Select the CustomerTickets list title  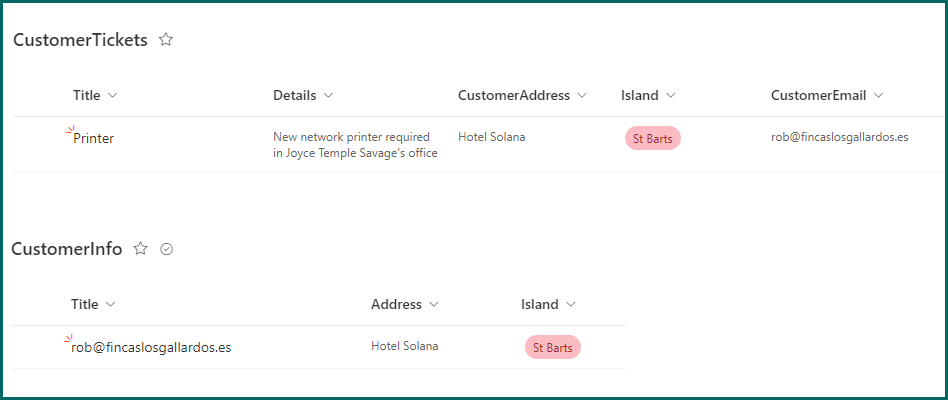click(80, 40)
